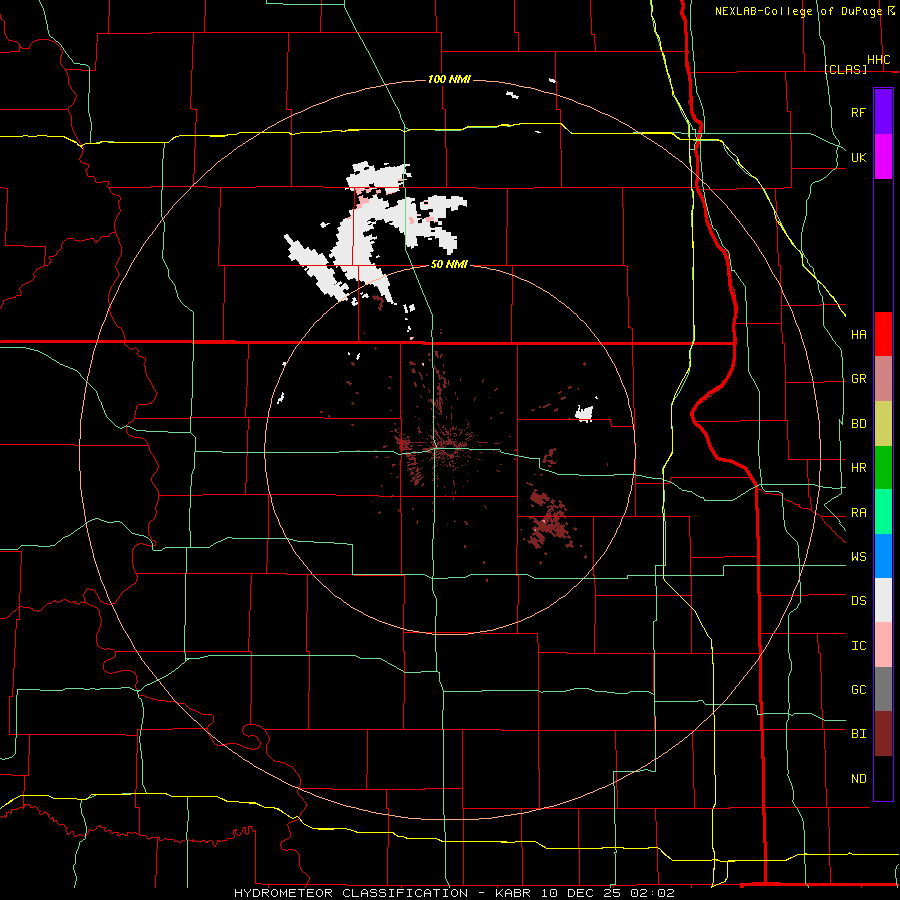Click the NEXLAB-College of DuPage text
The height and width of the screenshot is (900, 900).
click(798, 11)
